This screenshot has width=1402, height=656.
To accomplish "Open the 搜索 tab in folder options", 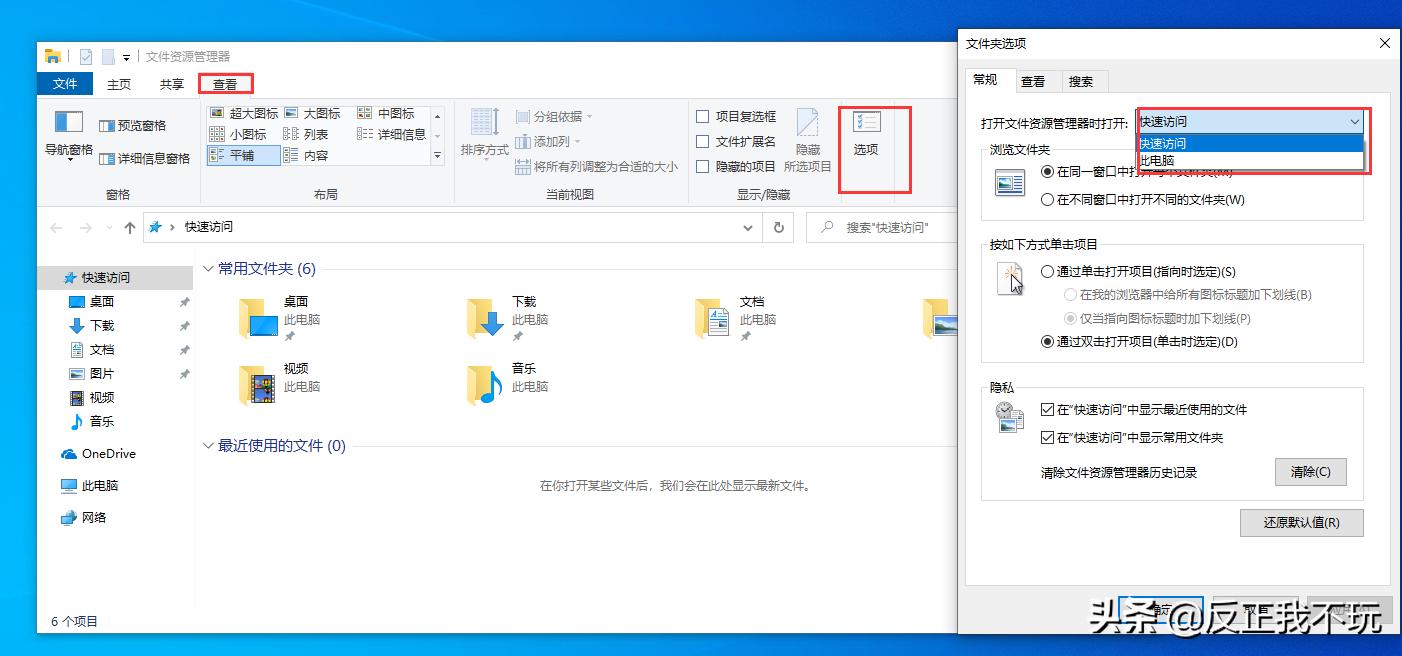I will point(1083,81).
